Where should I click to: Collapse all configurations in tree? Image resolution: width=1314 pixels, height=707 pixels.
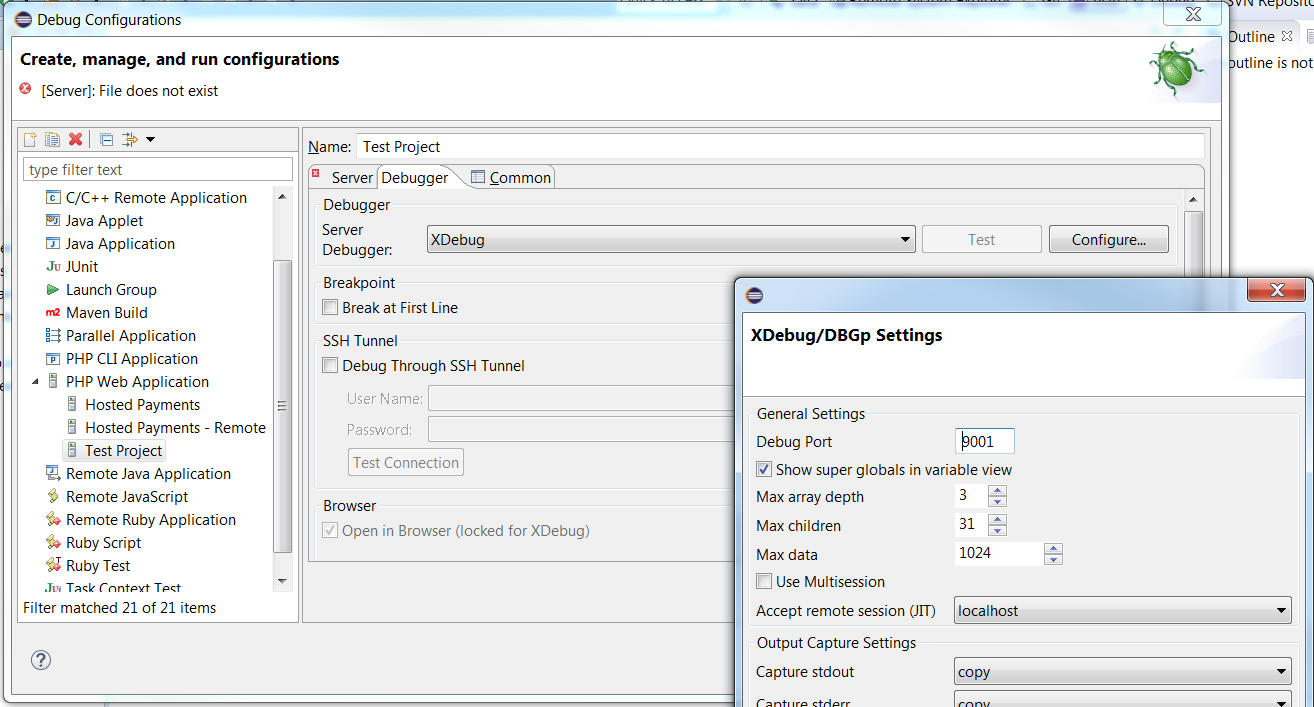[x=106, y=139]
